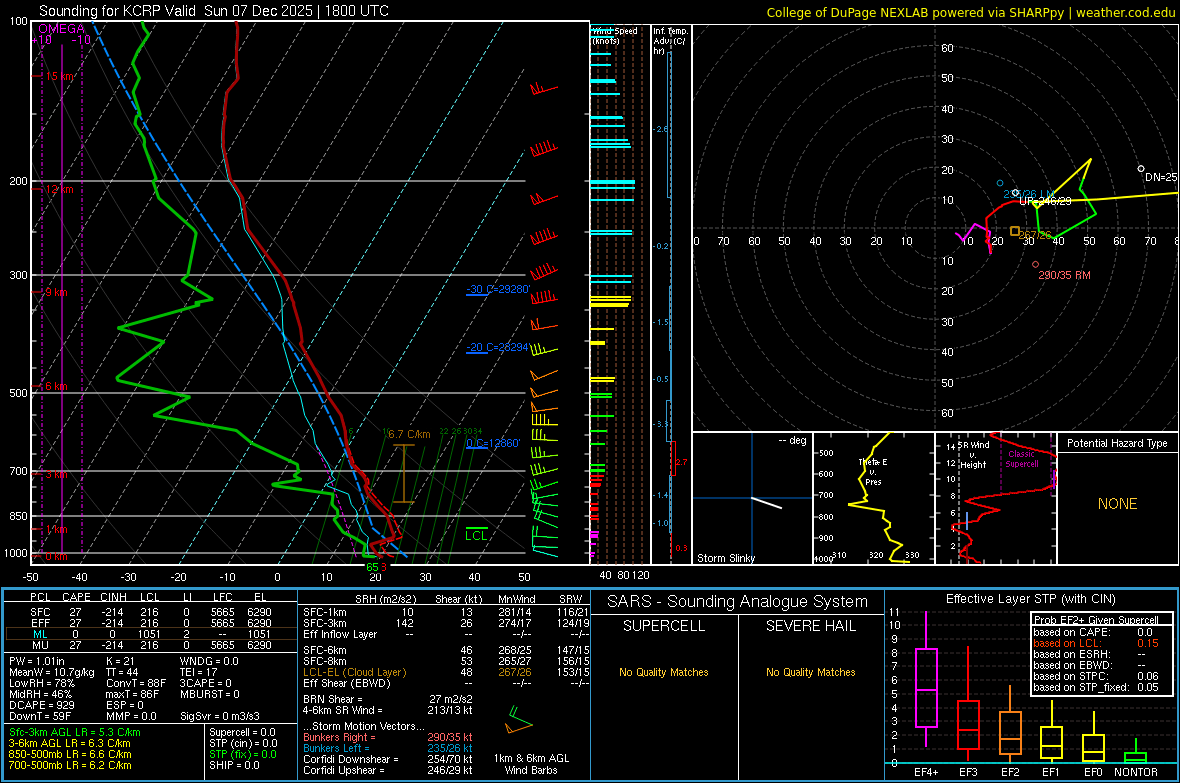Click the 'DownT = 59F' value
Screen dimensions: 1180x783
click(x=40, y=717)
